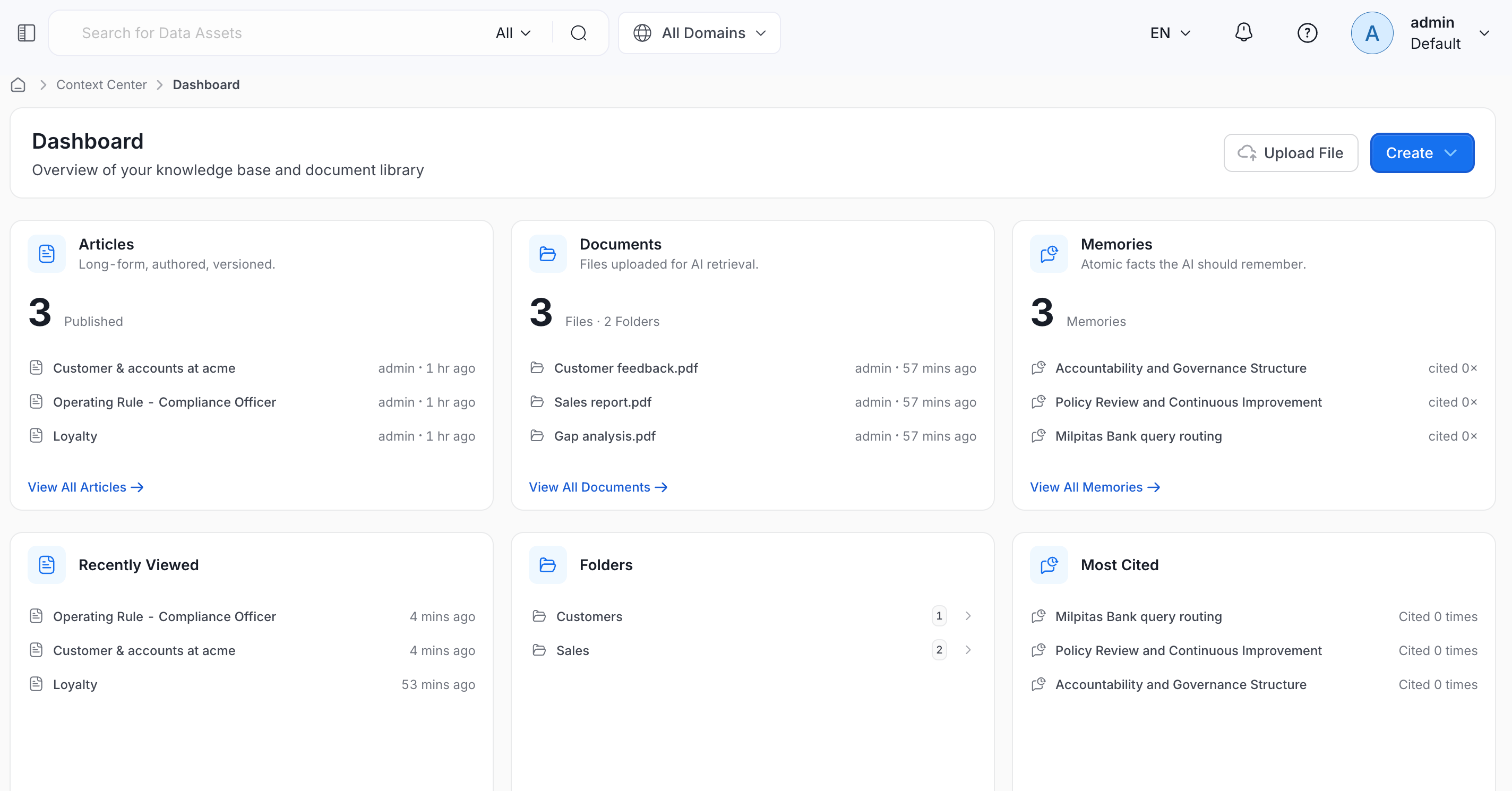
Task: Open View All Memories link
Action: point(1095,487)
